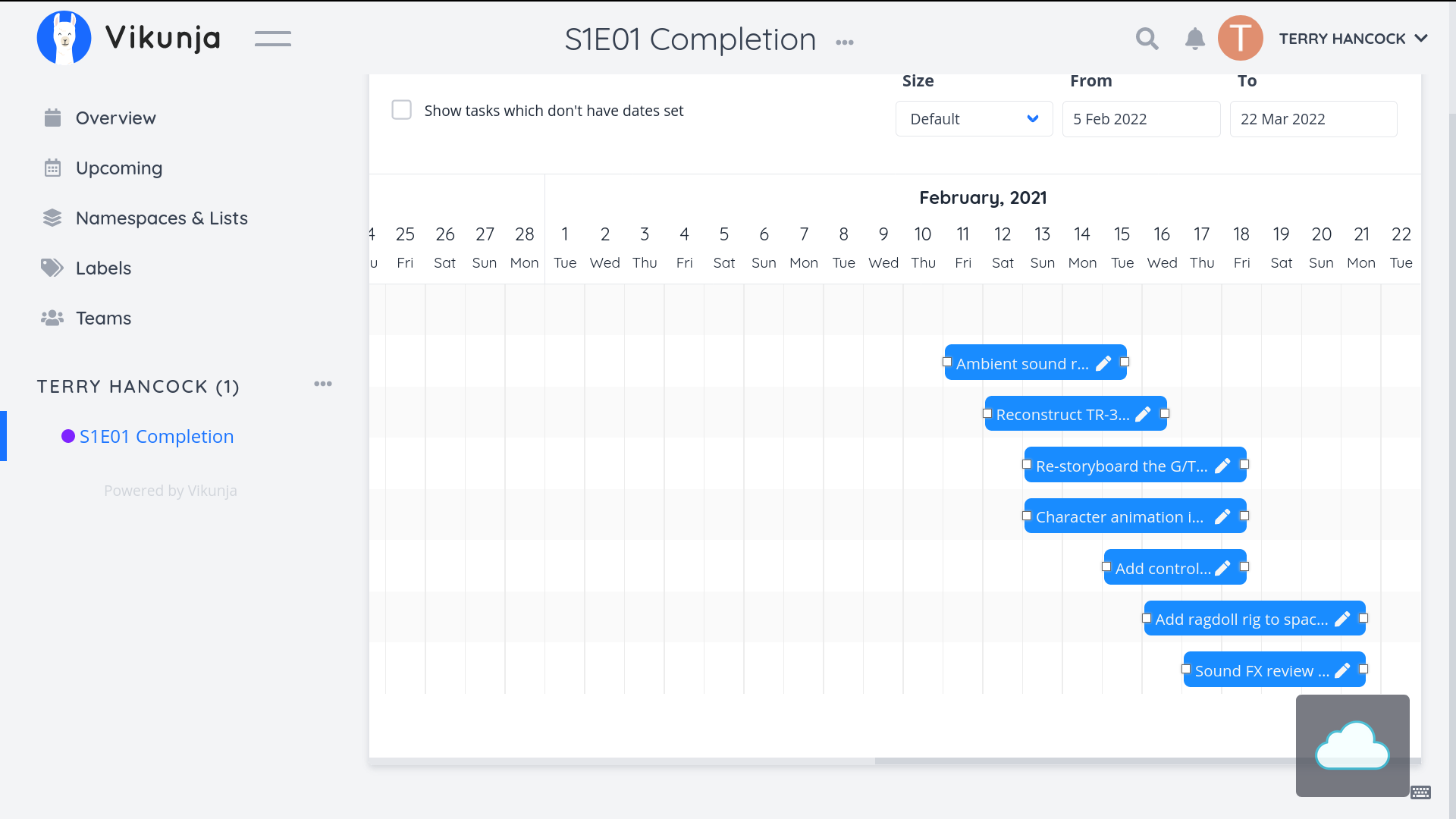Image resolution: width=1456 pixels, height=819 pixels.
Task: Toggle the hamburger menu button
Action: [x=273, y=39]
